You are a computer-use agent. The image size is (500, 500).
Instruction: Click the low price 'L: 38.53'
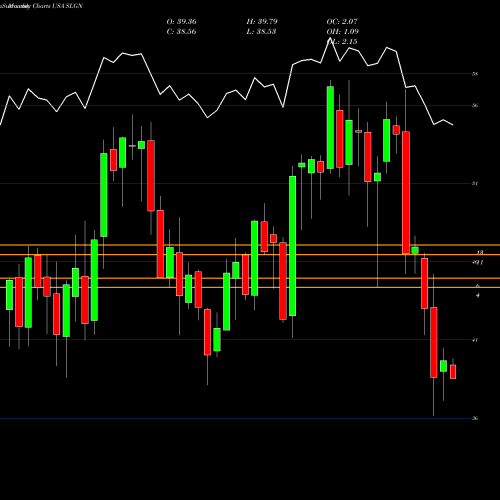(261, 32)
